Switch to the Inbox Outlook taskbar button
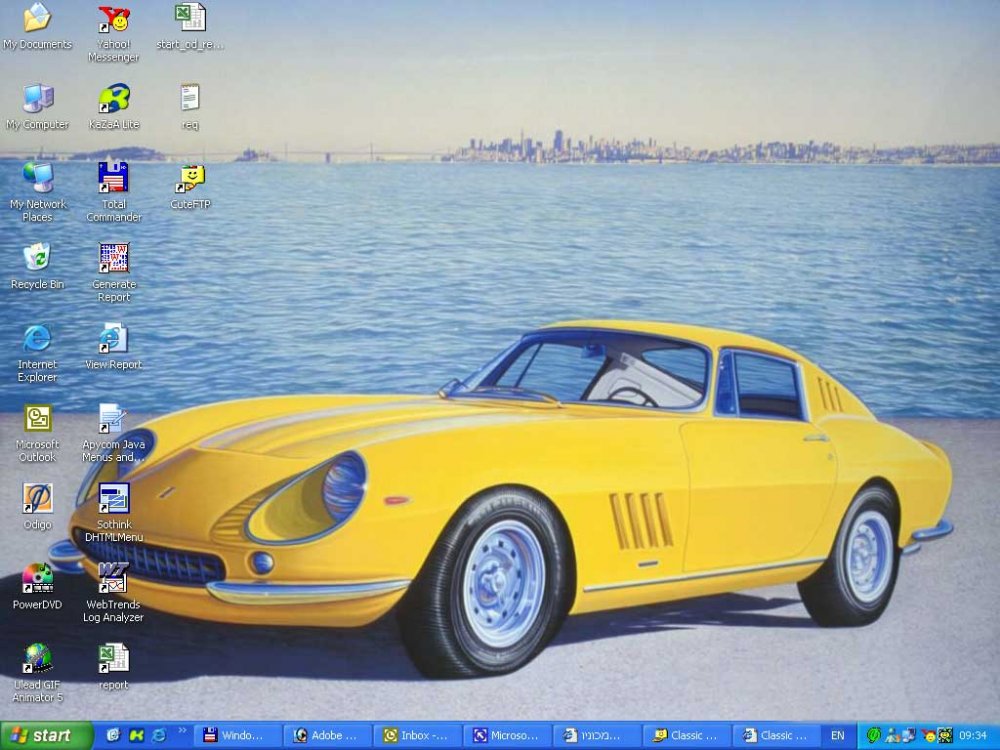The image size is (1000, 750). (x=418, y=735)
